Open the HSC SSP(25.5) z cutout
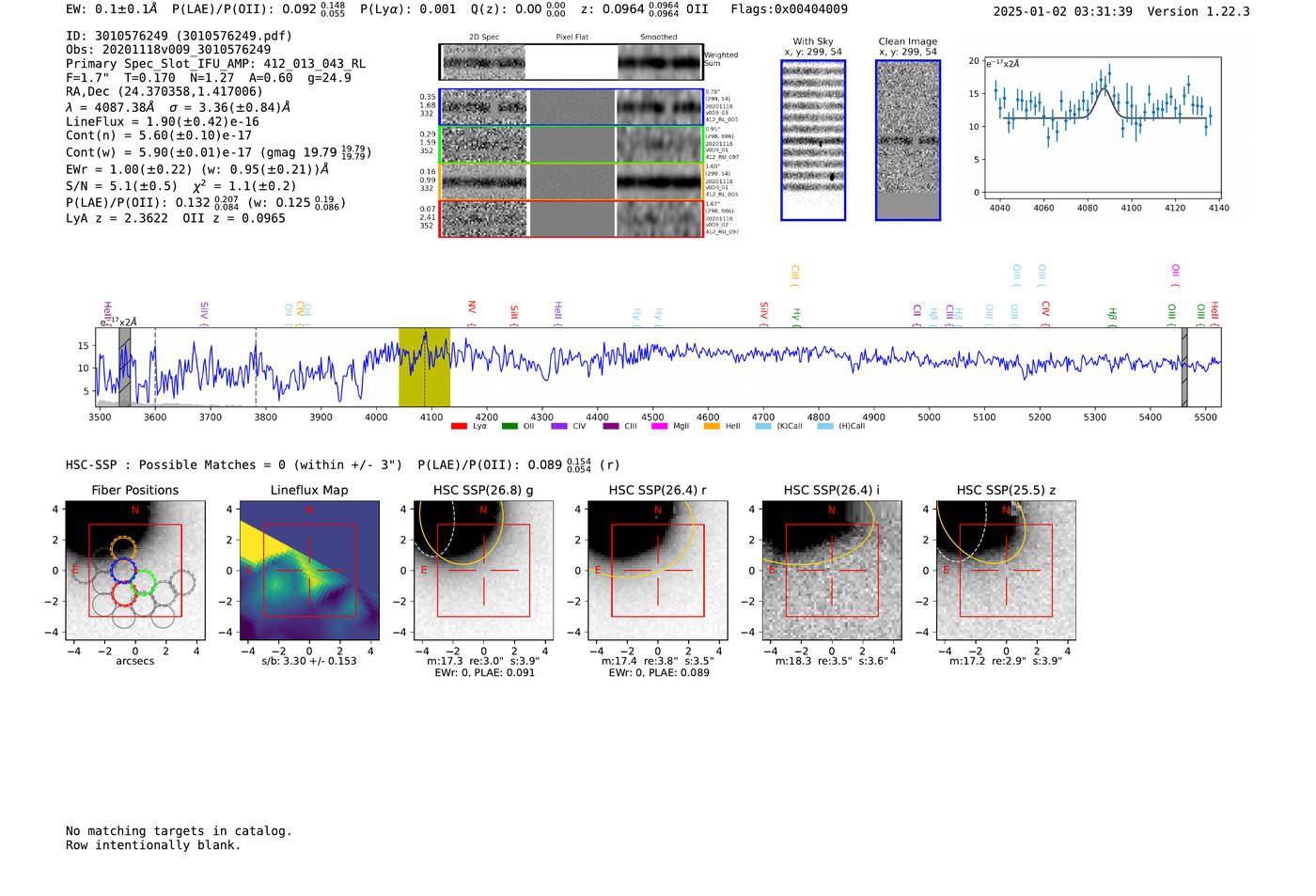 (x=1006, y=571)
